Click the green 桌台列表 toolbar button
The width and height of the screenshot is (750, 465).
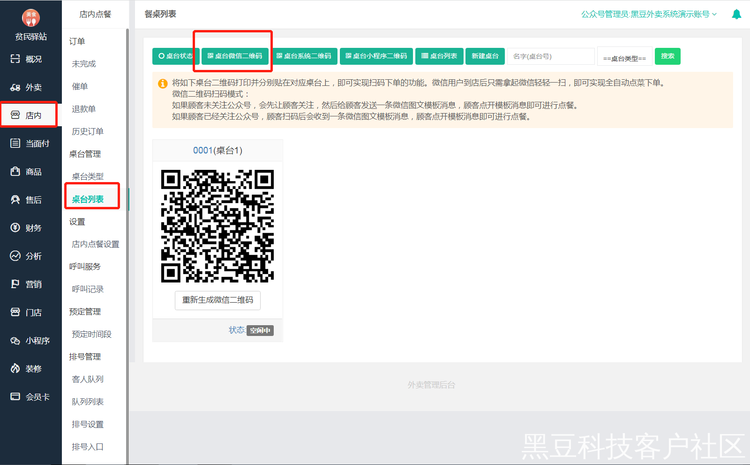click(439, 56)
